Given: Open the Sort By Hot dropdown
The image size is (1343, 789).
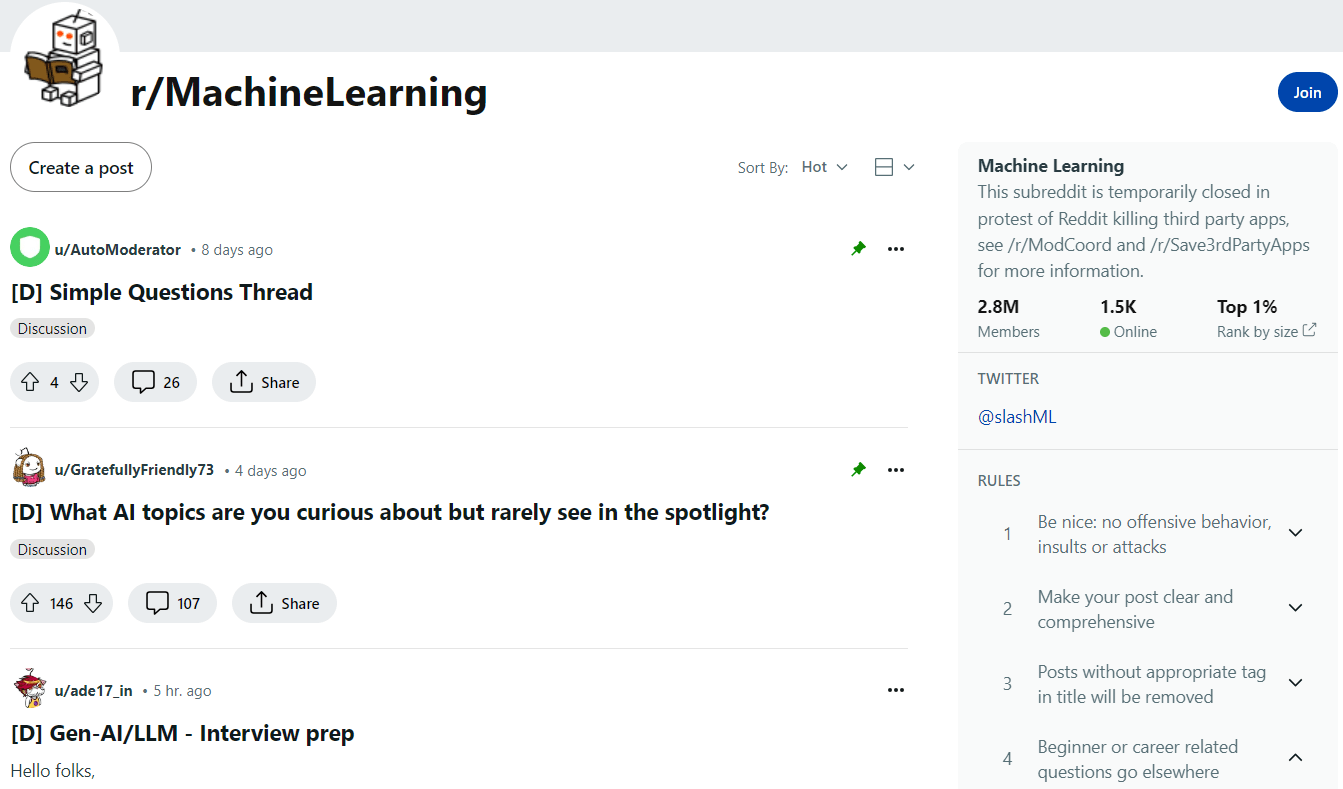Looking at the screenshot, I should point(824,167).
